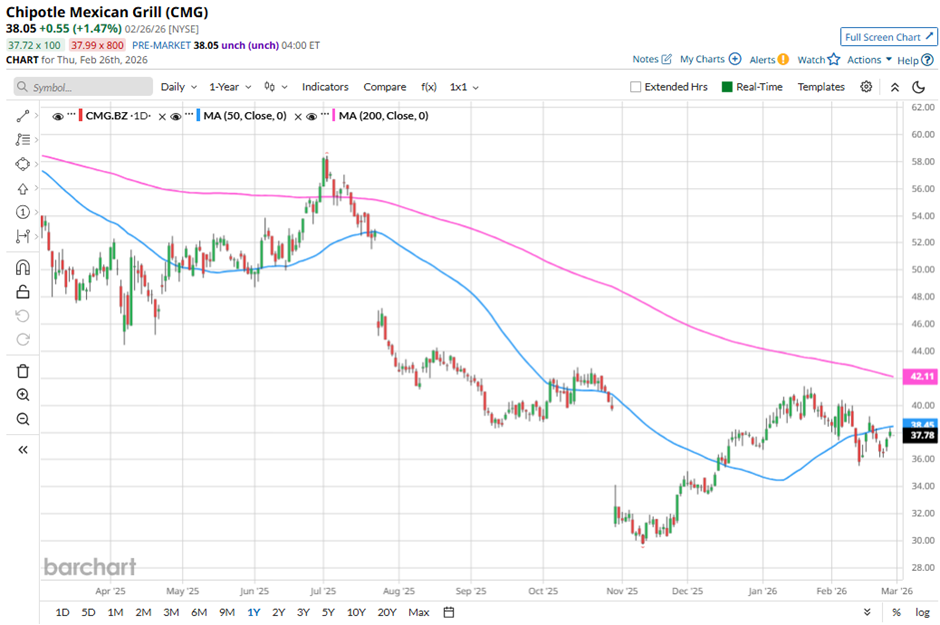
Task: Switch to dark mode moon icon
Action: click(919, 87)
